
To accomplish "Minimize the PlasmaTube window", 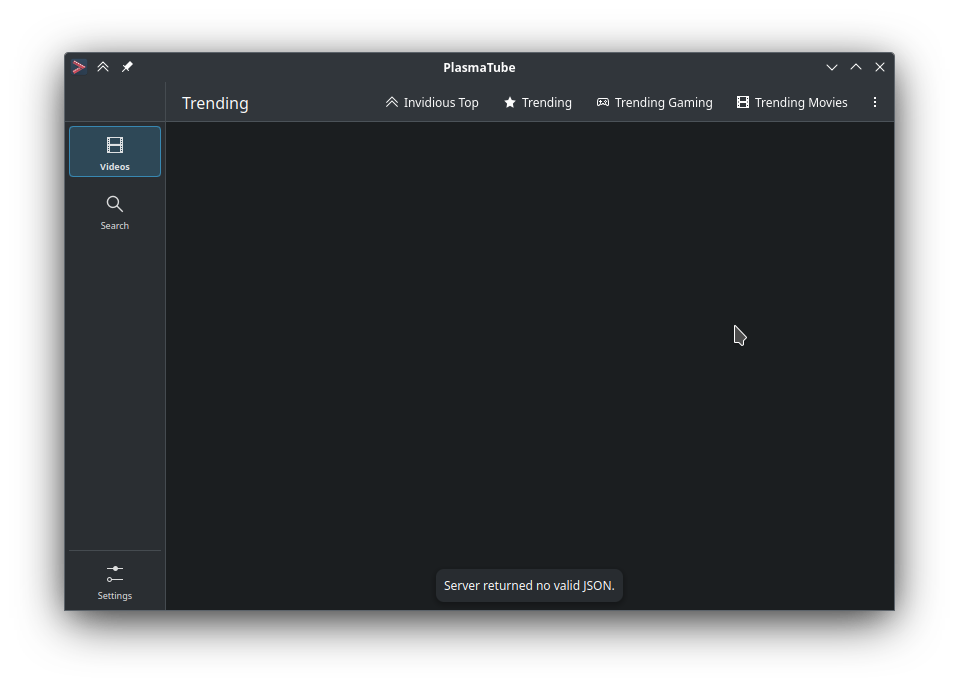I will [832, 67].
